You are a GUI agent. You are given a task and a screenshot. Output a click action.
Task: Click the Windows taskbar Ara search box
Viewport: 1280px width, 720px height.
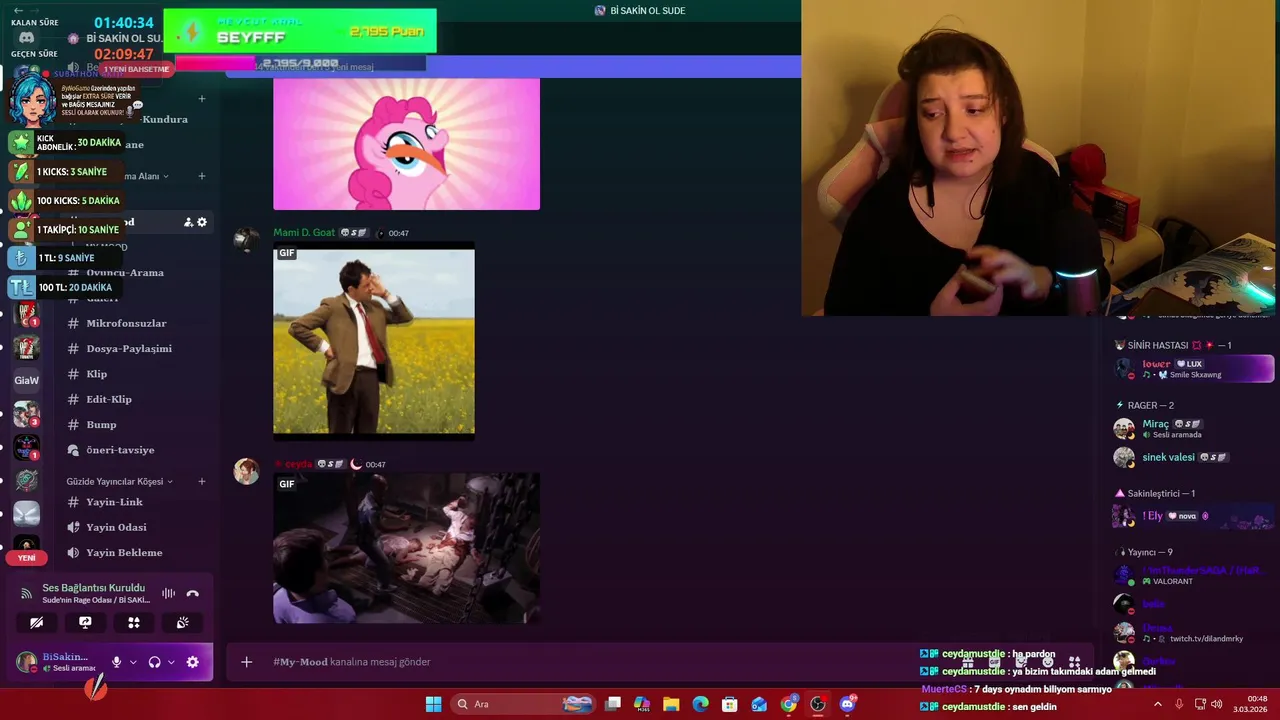(x=524, y=704)
